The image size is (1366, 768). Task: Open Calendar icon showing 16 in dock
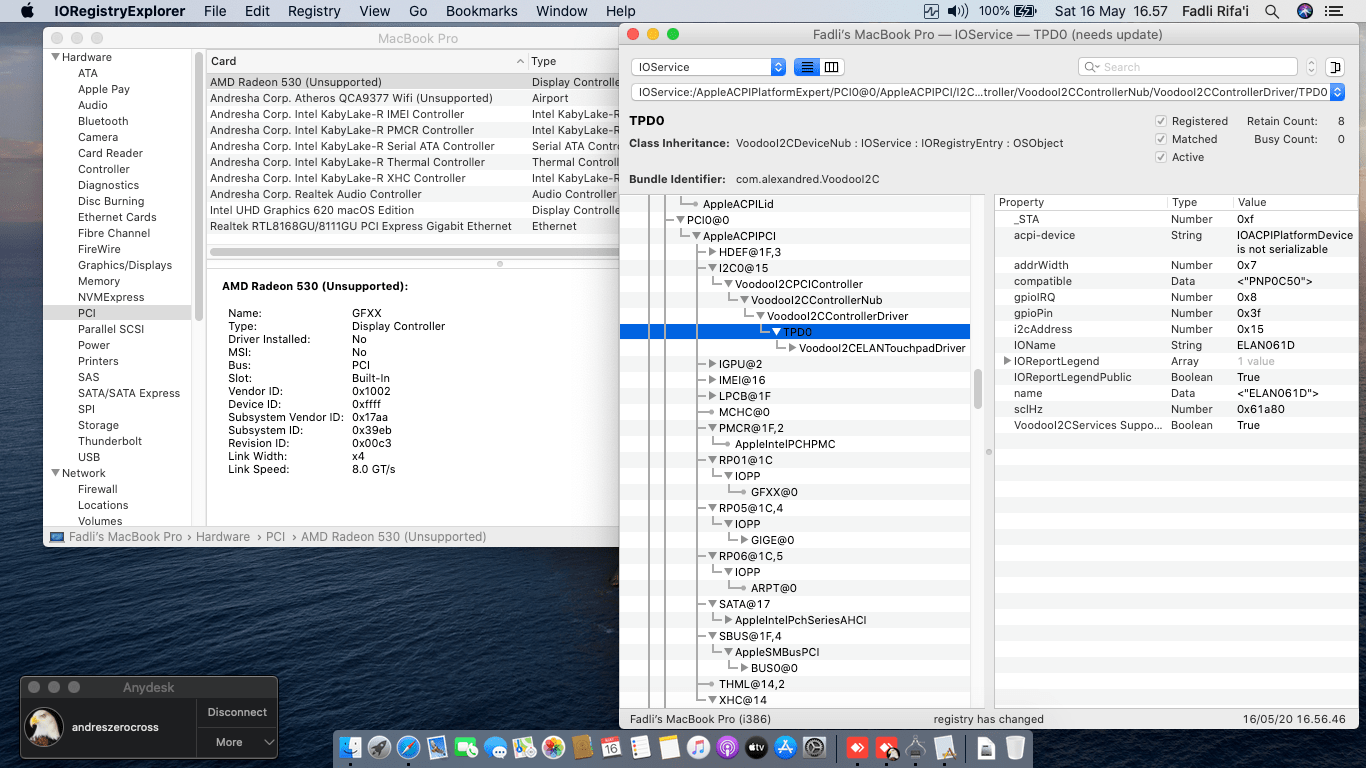pos(611,747)
